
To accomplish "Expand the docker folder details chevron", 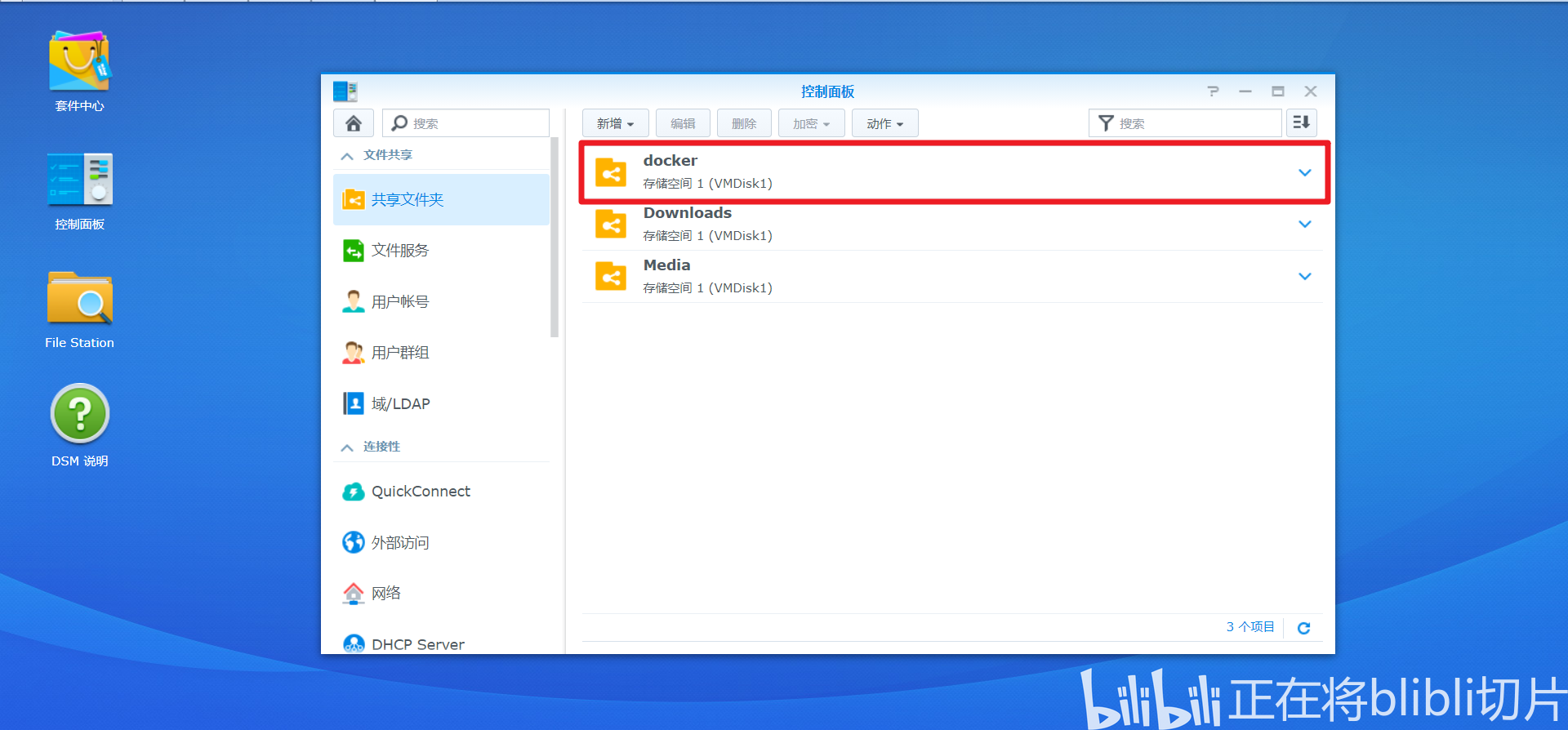I will pyautogui.click(x=1305, y=172).
